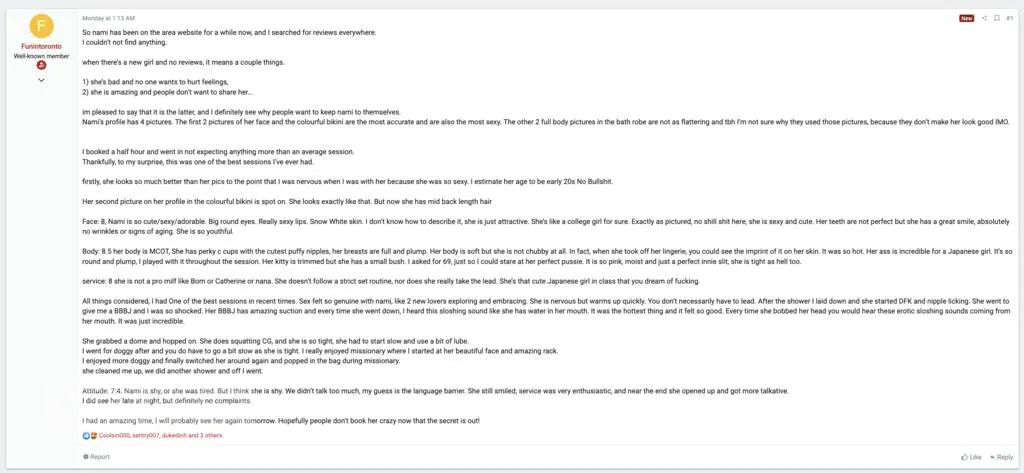Like this post
The height and width of the screenshot is (473, 1024).
tap(970, 457)
